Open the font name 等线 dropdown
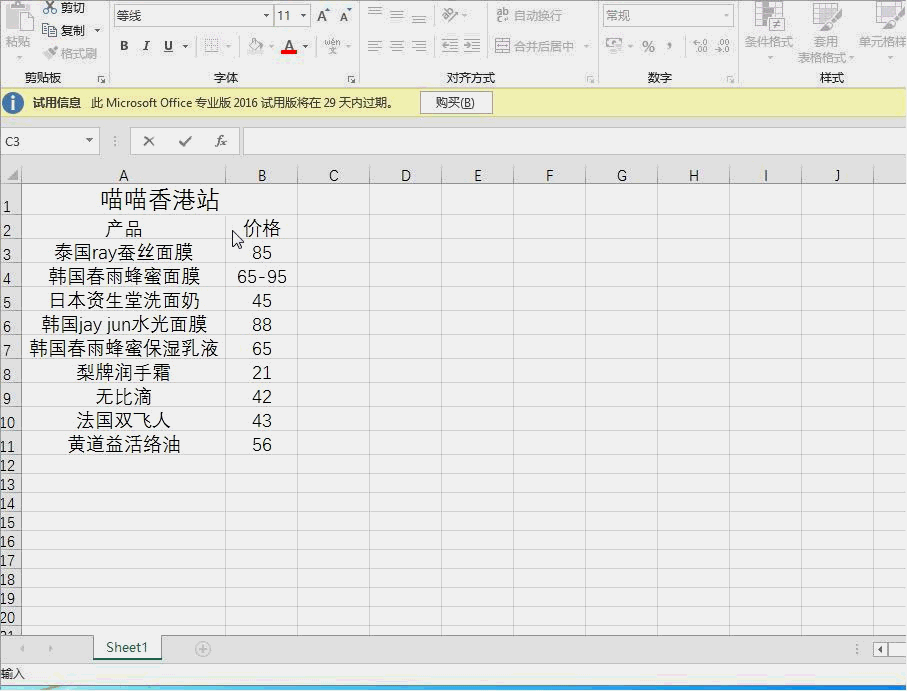907x691 pixels. (x=266, y=16)
